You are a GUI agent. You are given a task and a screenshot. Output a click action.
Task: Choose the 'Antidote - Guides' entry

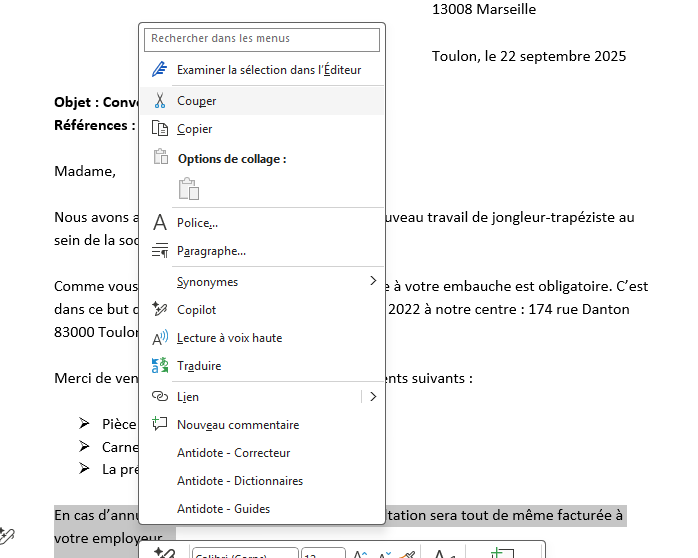(x=223, y=509)
